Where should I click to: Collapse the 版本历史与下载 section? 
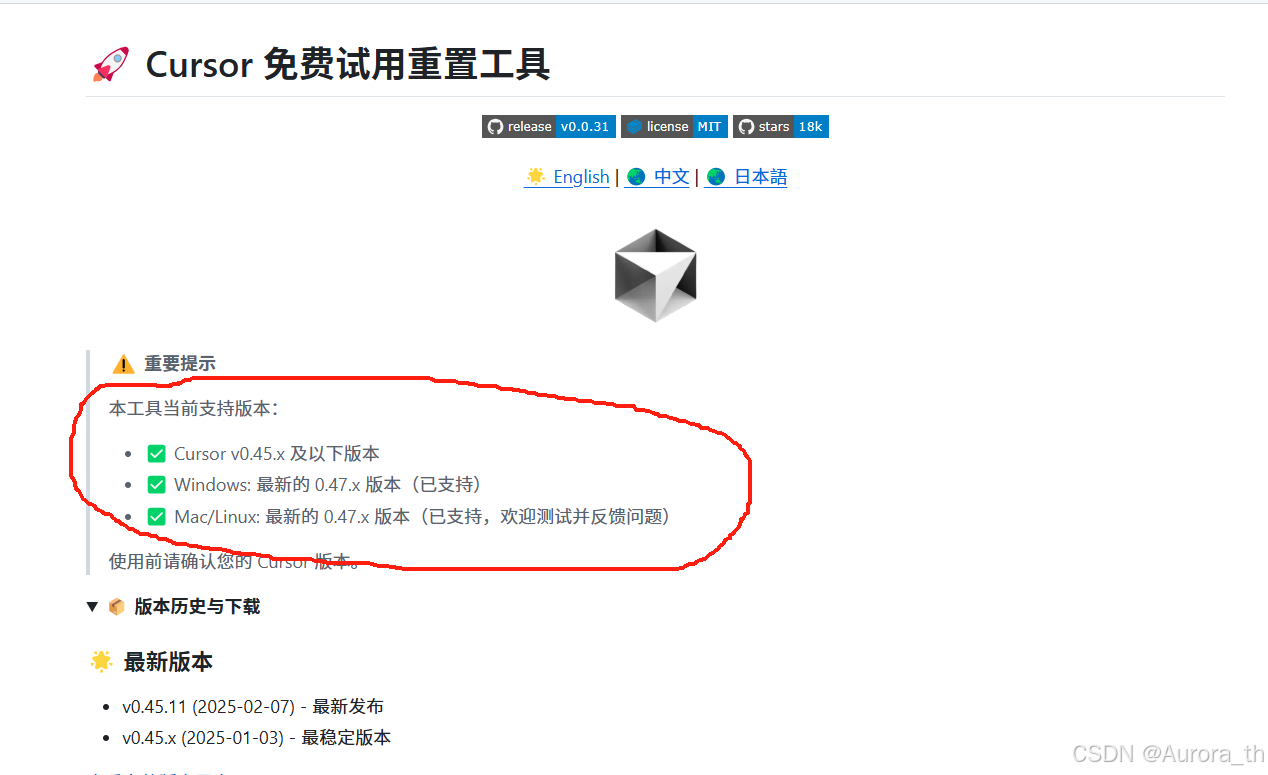point(92,607)
